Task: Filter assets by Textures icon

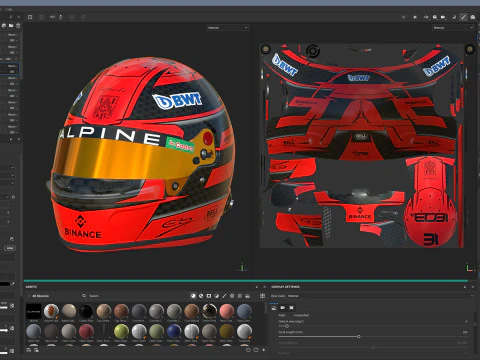Action: (240, 296)
